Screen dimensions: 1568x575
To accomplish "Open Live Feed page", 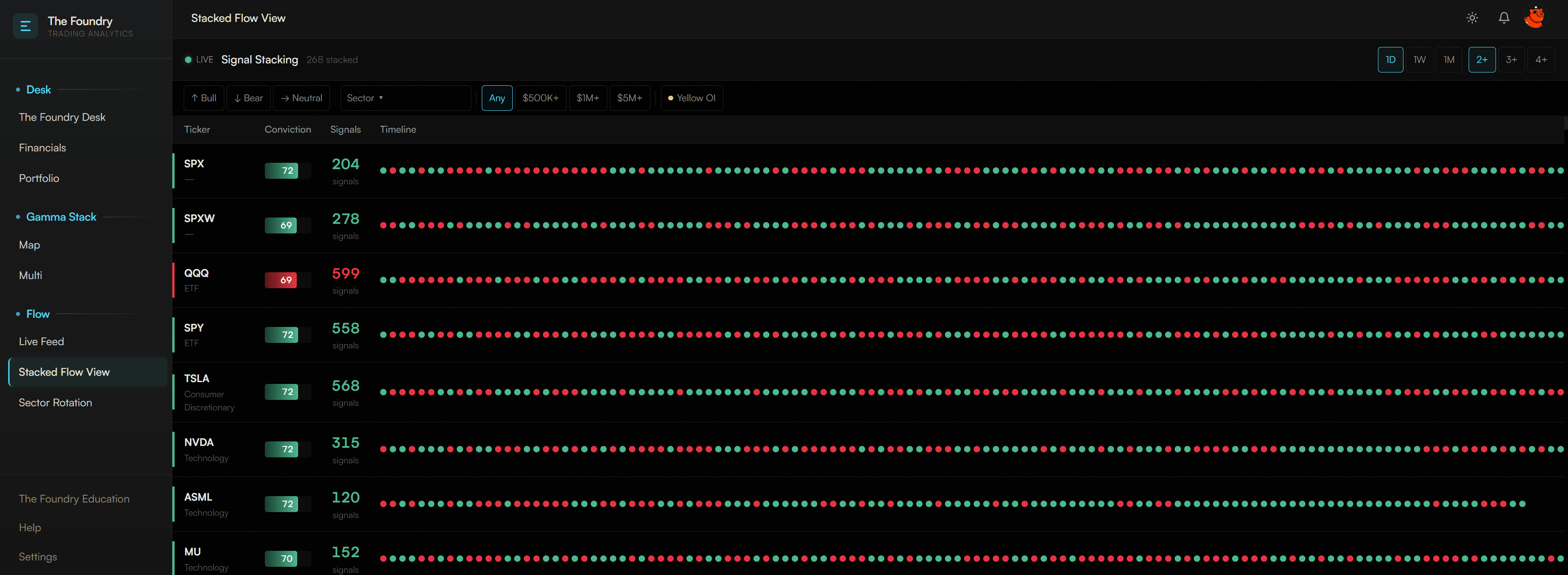I will pyautogui.click(x=41, y=342).
